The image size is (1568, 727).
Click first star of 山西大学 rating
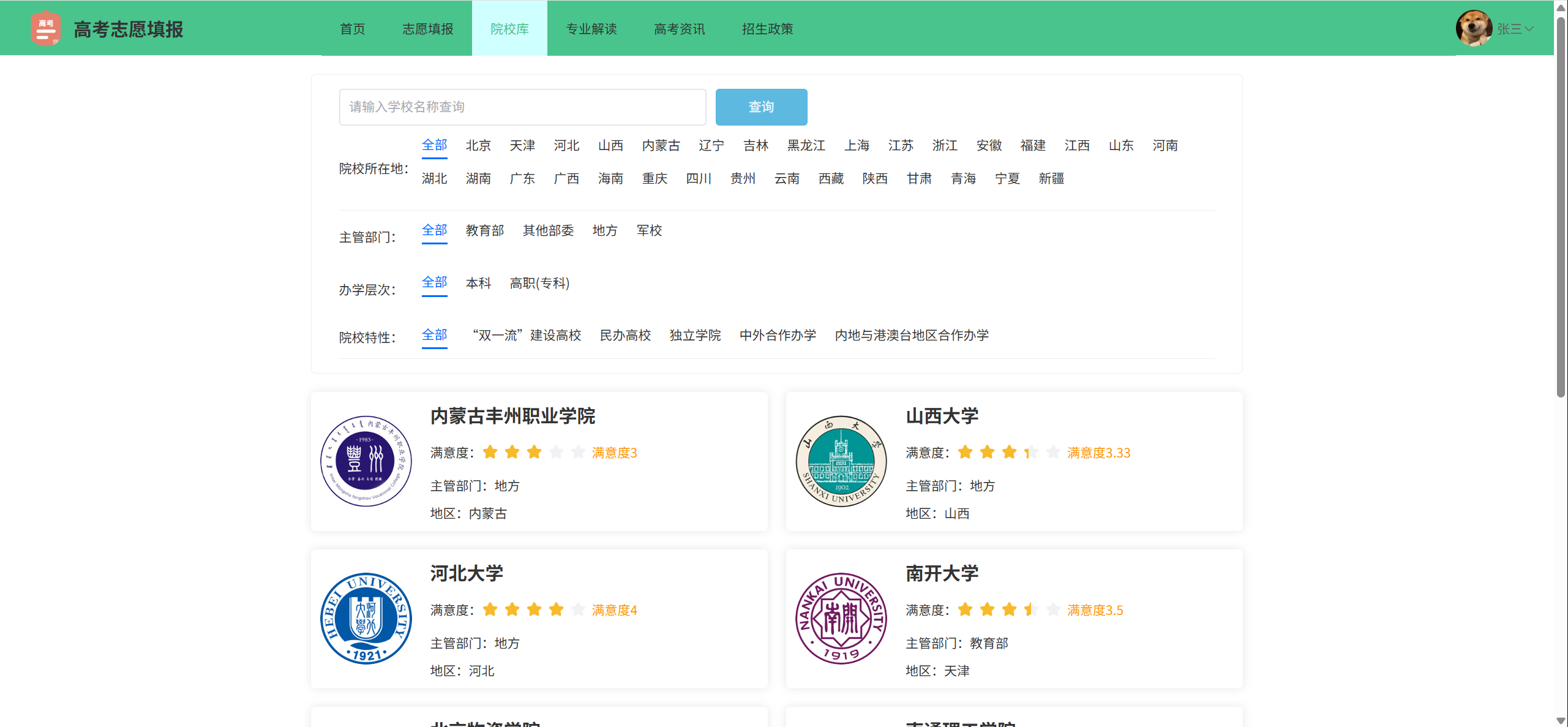coord(965,452)
